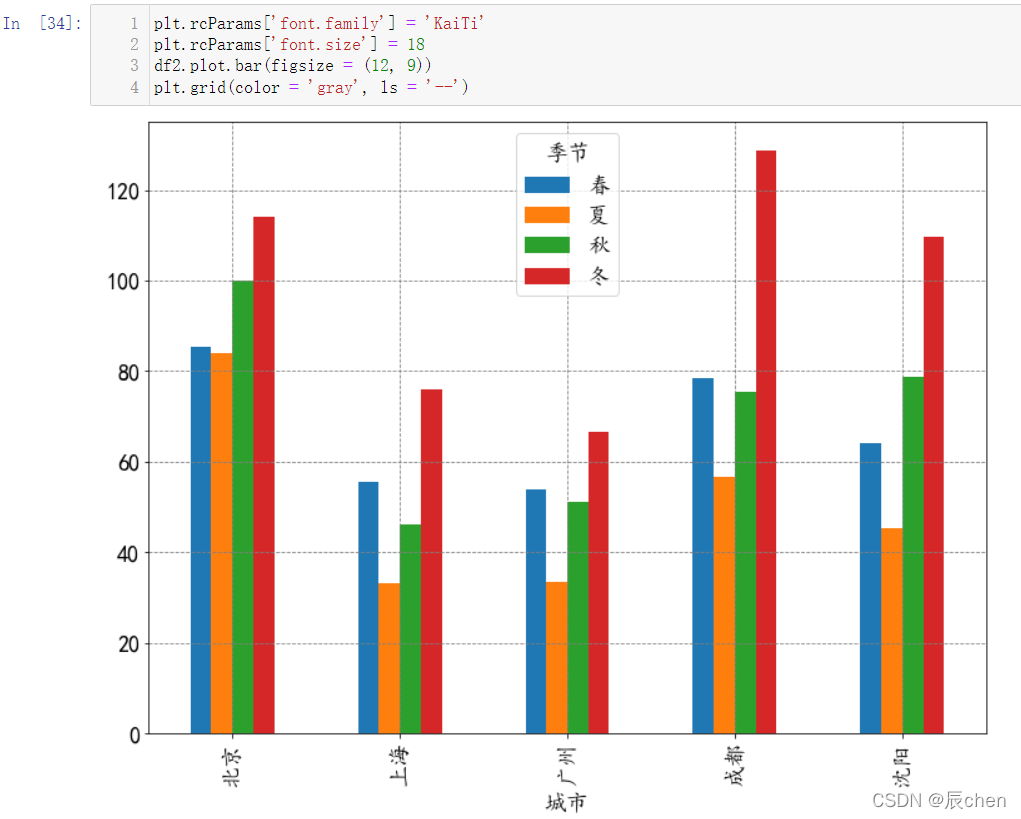Click code line 3 df2.plot.bar call
Image resolution: width=1021 pixels, height=819 pixels.
(292, 65)
